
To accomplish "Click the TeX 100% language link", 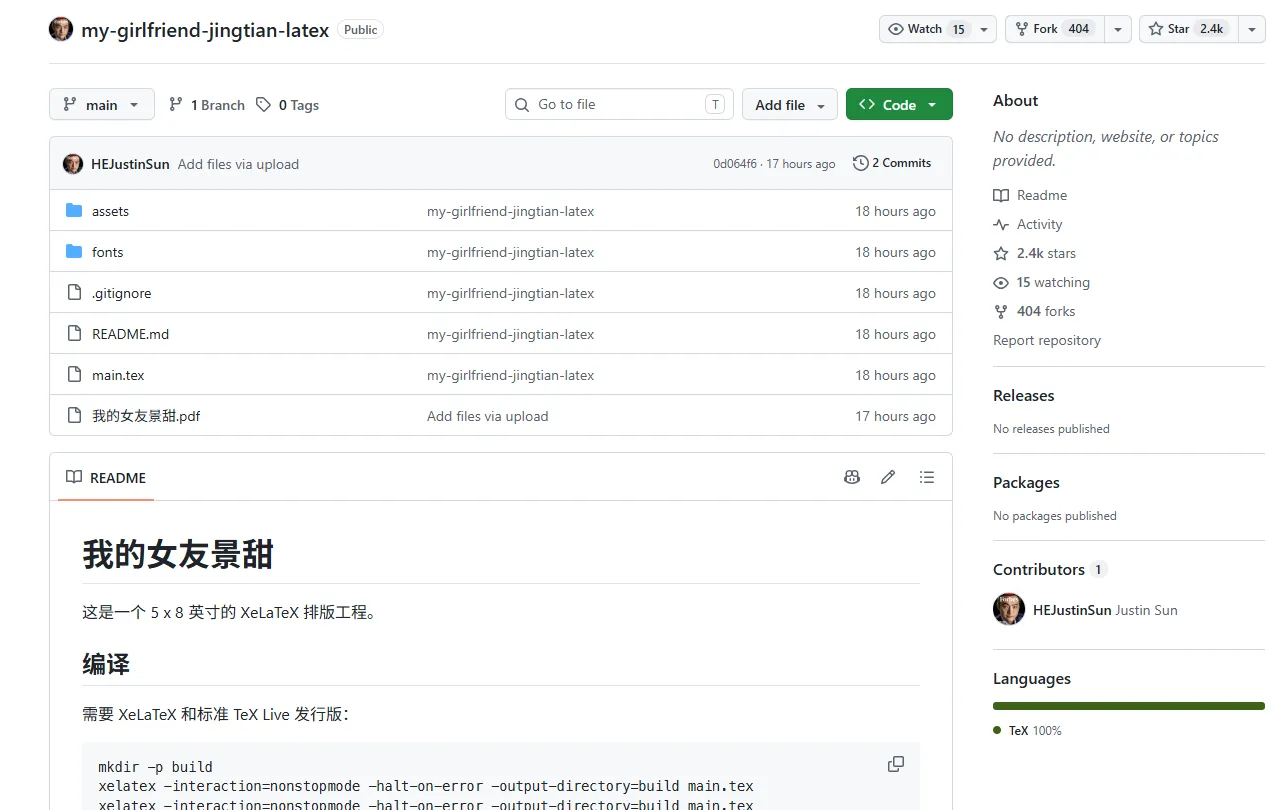I will point(1028,731).
